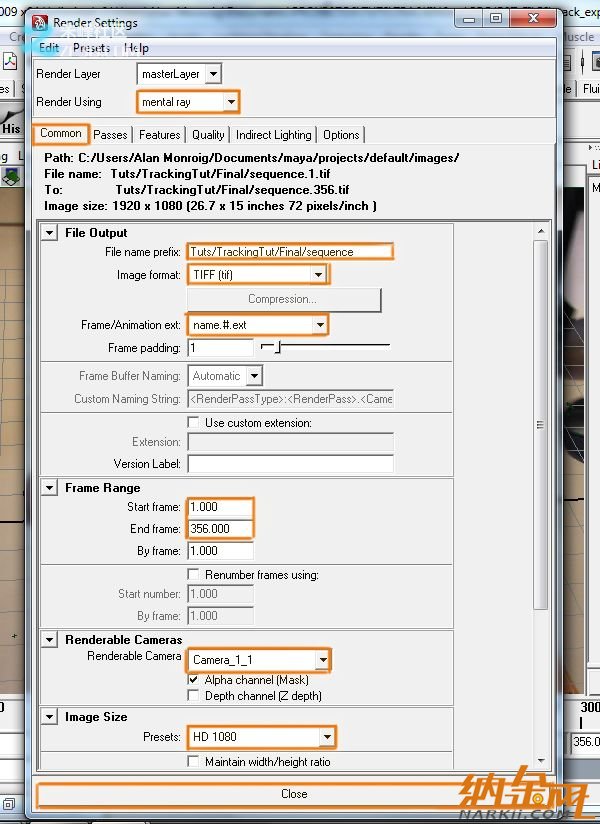
Task: Click the Render Settings window icon
Action: (39, 22)
